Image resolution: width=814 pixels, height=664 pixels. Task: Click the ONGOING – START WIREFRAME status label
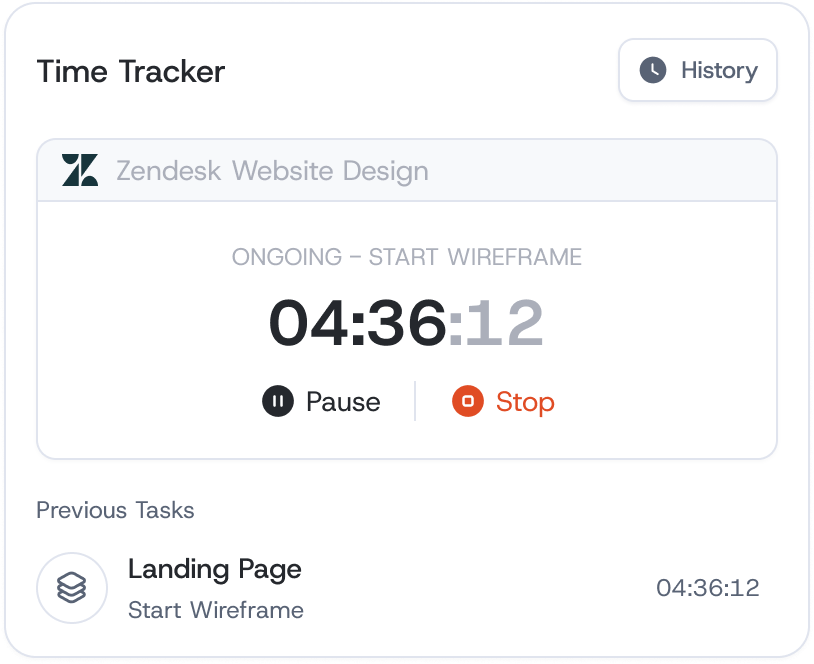(407, 257)
